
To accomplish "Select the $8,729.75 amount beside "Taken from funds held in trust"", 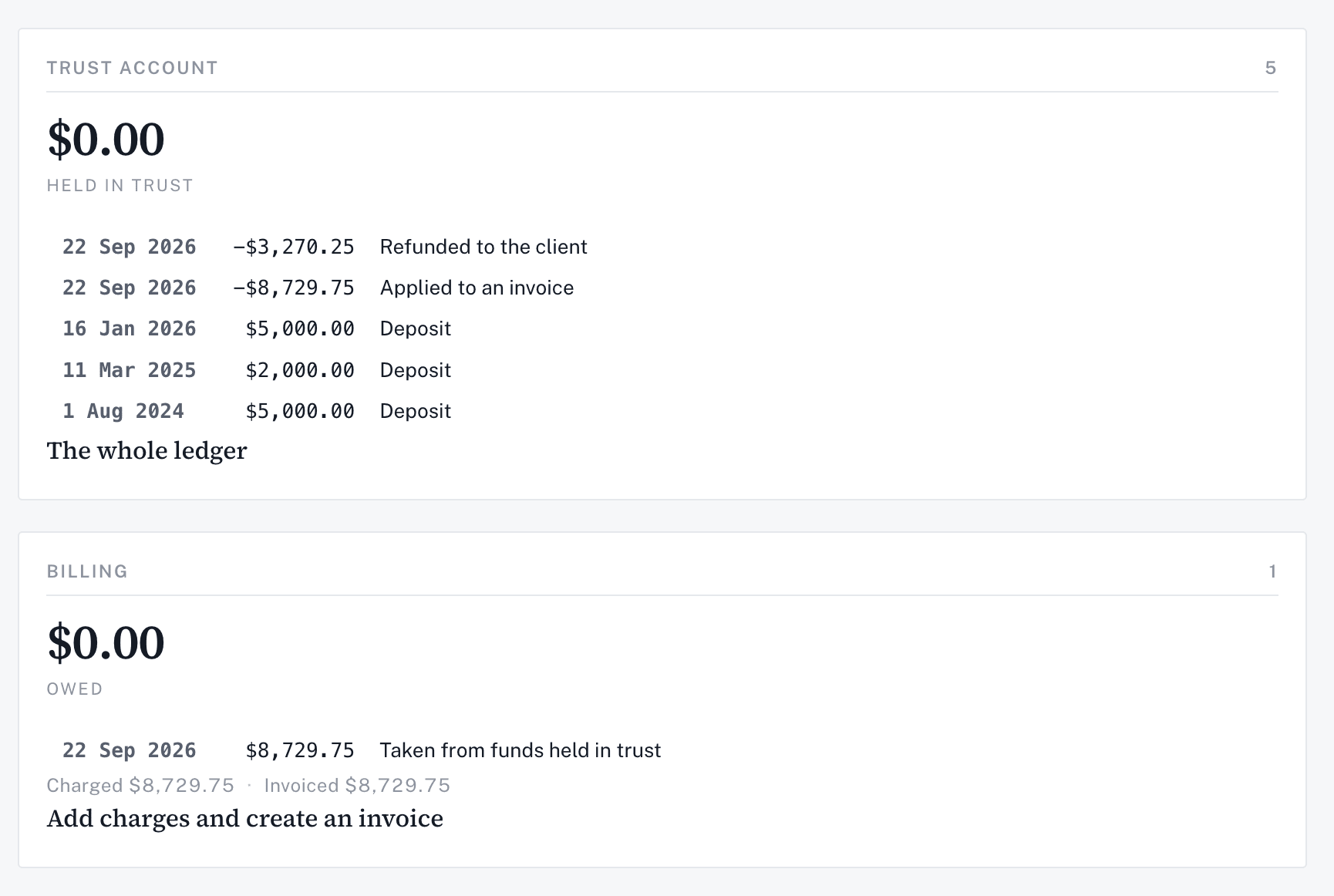I will (300, 750).
